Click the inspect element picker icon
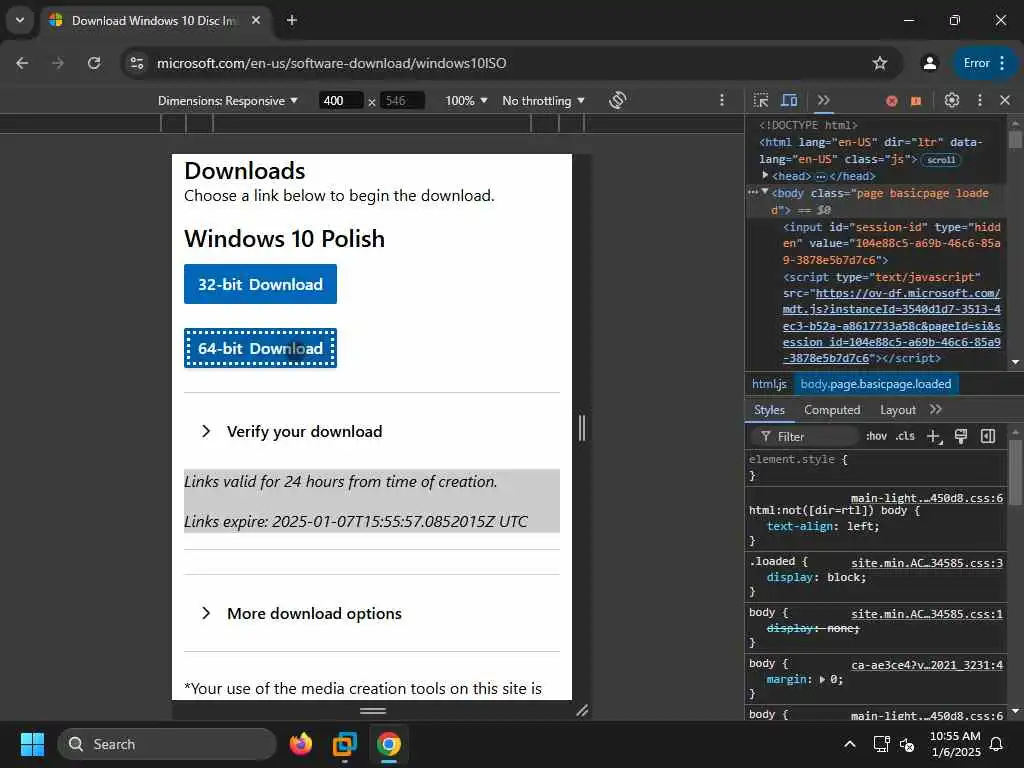This screenshot has width=1024, height=768. click(x=761, y=101)
